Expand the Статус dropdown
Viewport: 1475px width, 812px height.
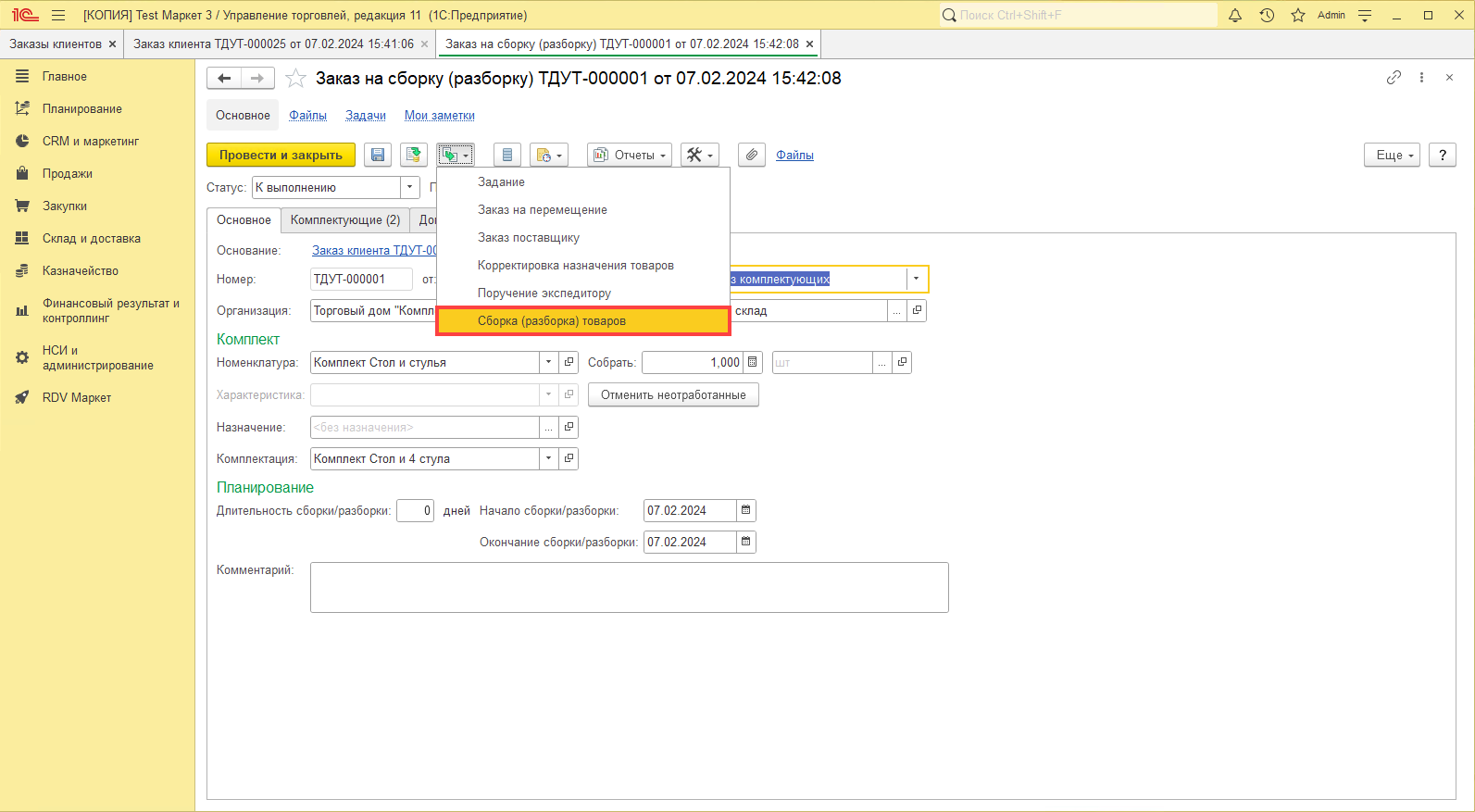click(x=410, y=188)
